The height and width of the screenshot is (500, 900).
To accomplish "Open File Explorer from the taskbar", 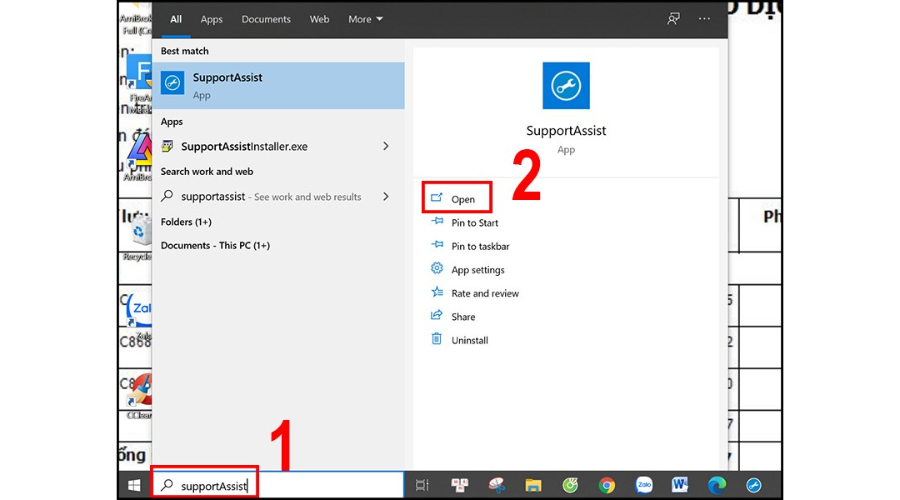I will [x=533, y=486].
